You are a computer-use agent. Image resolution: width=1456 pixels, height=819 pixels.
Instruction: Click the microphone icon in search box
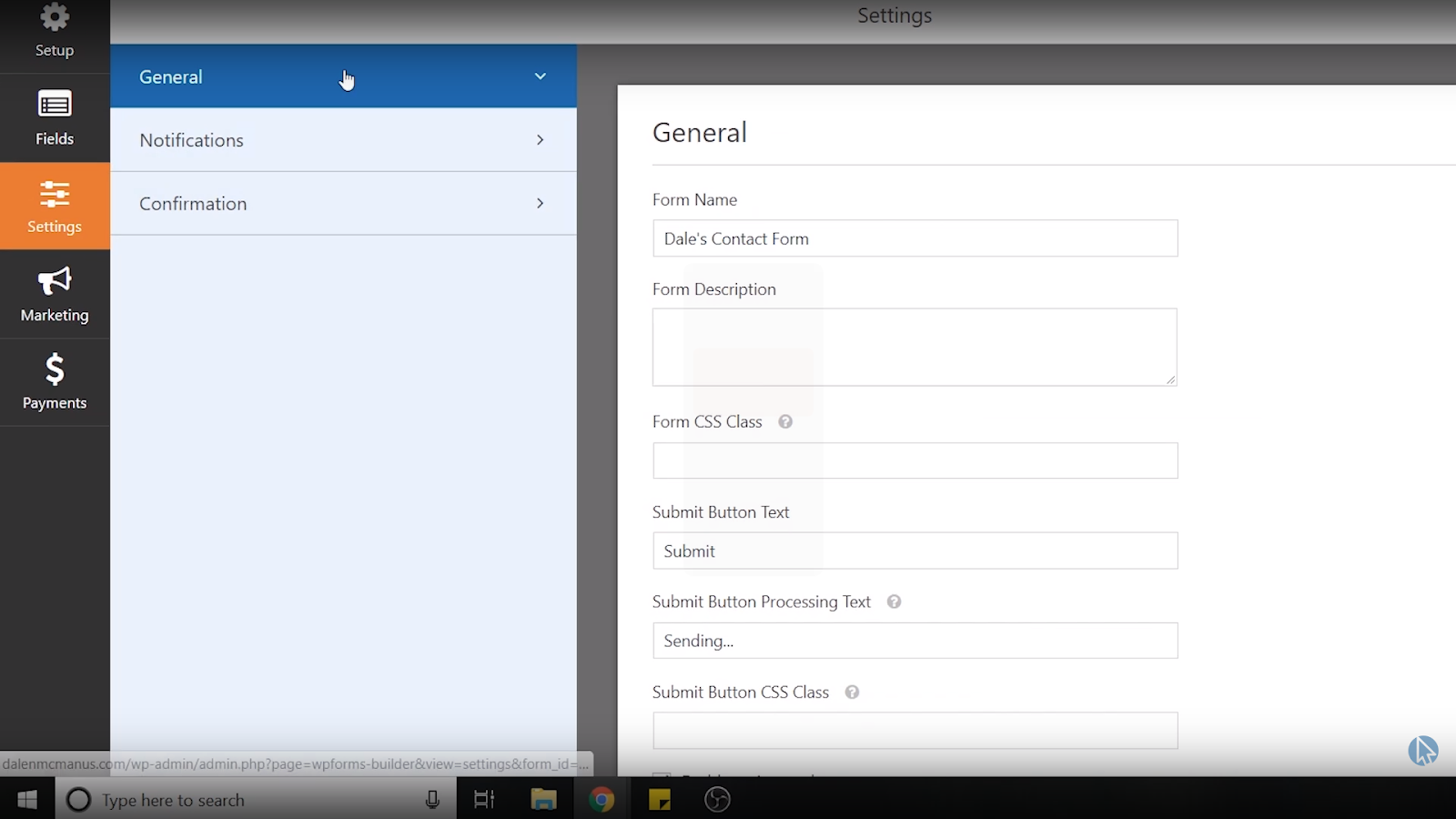pos(432,799)
